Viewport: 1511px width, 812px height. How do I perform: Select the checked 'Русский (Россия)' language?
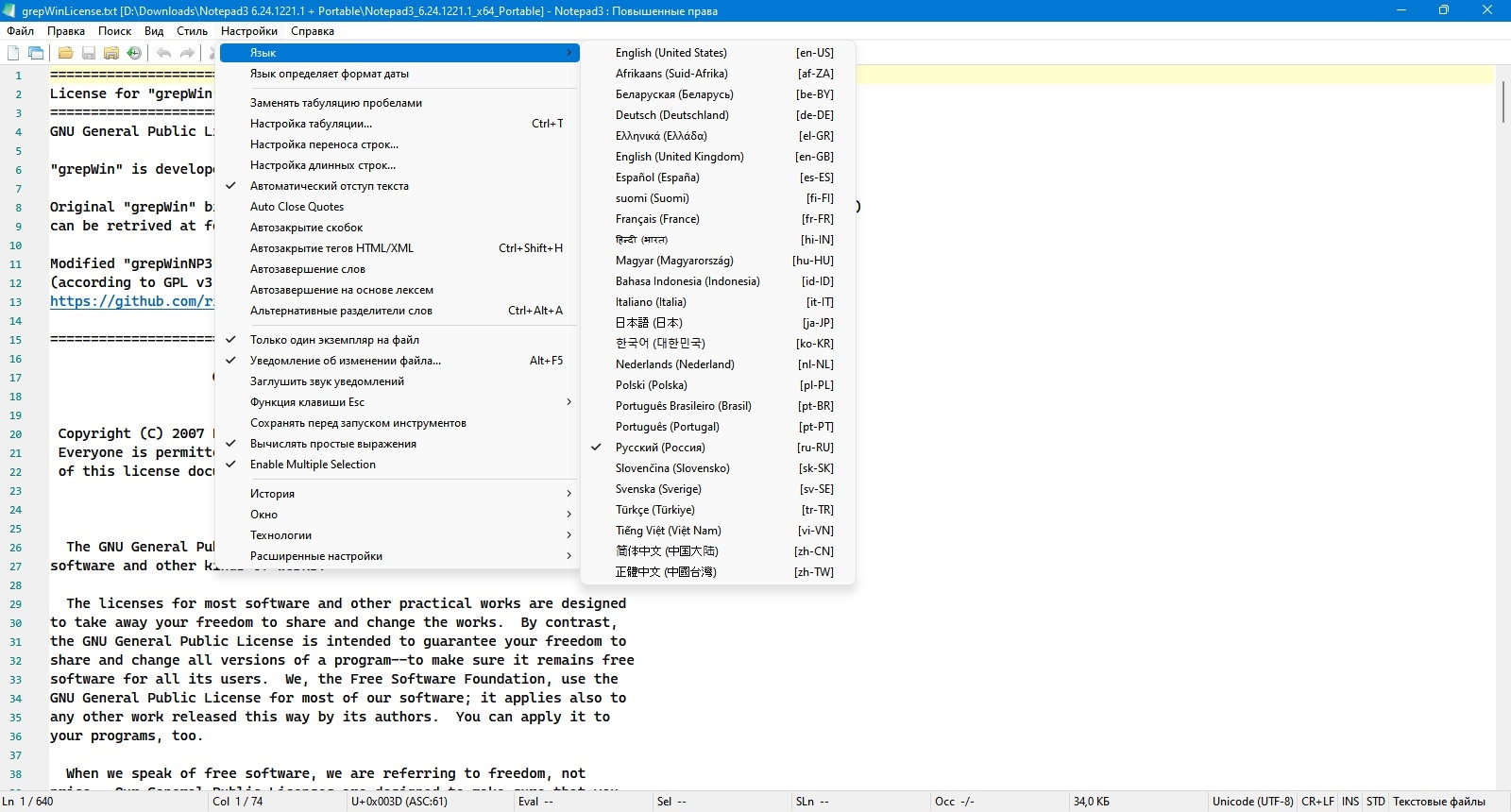pyautogui.click(x=718, y=448)
